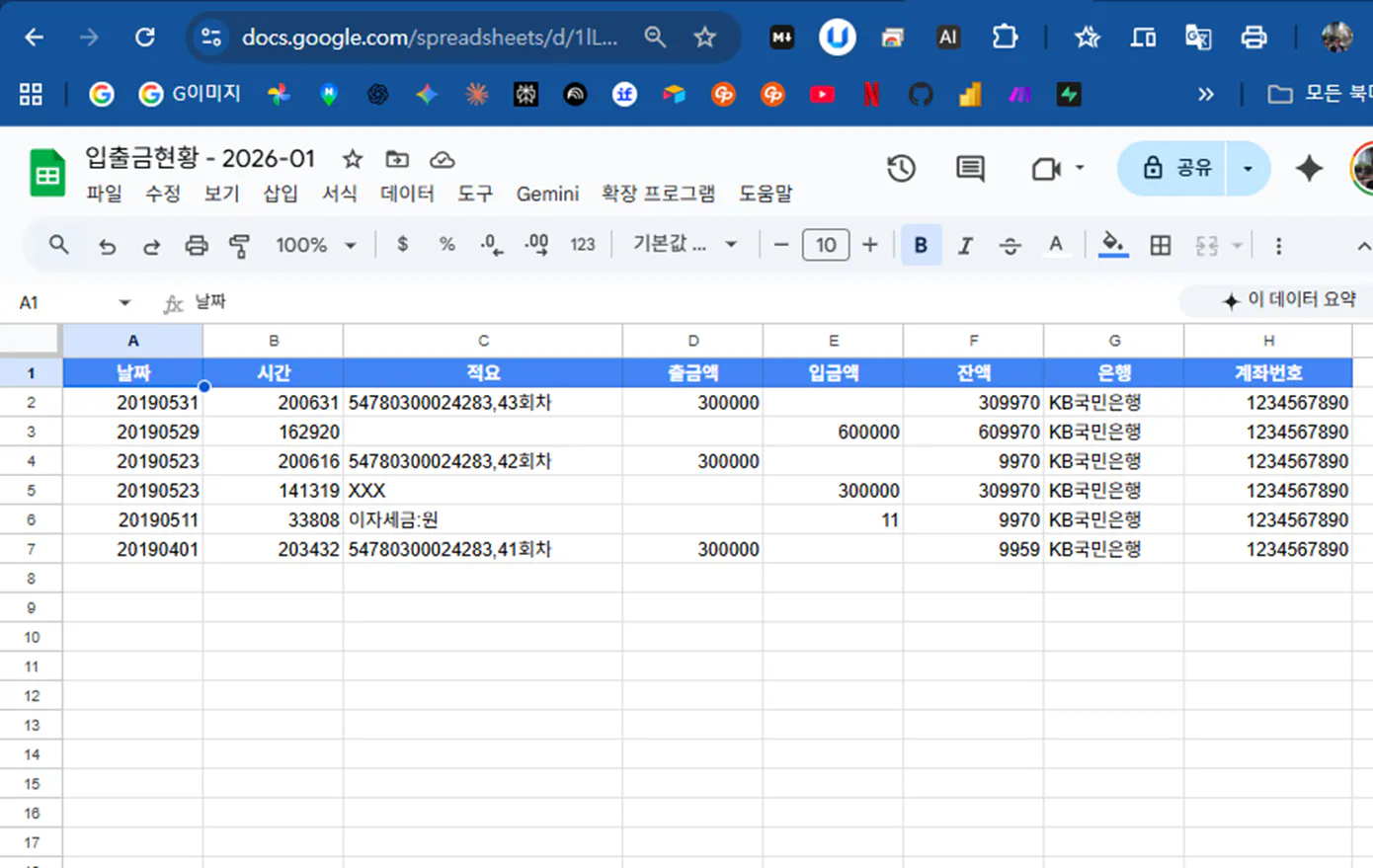Toggle italic formatting on

pyautogui.click(x=965, y=245)
